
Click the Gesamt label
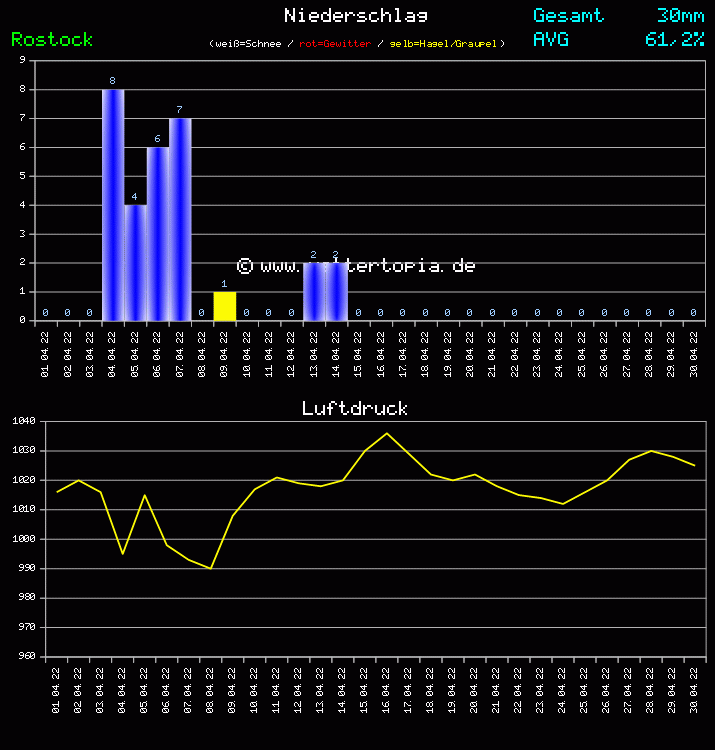[568, 15]
